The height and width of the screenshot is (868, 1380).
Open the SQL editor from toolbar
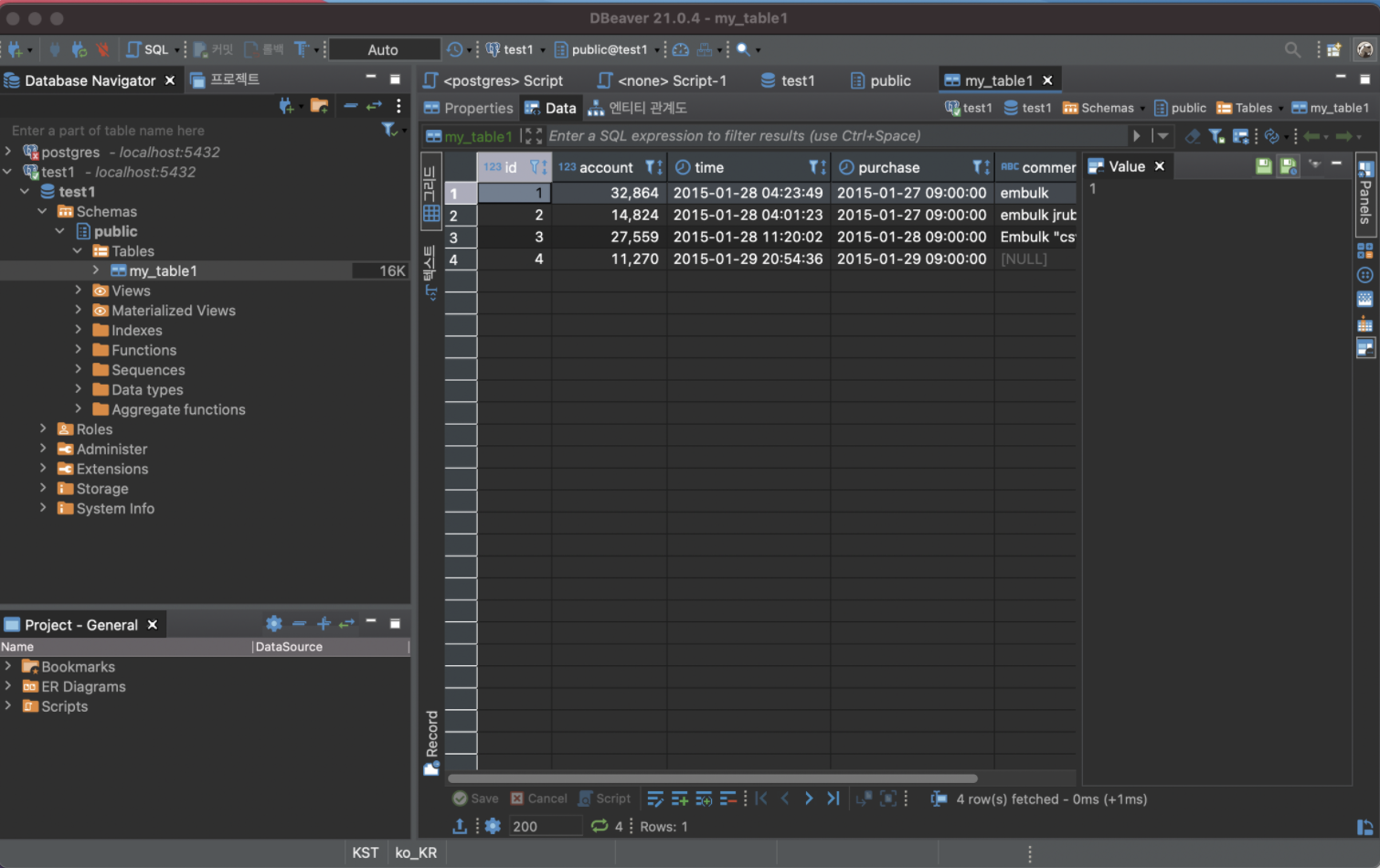[148, 49]
